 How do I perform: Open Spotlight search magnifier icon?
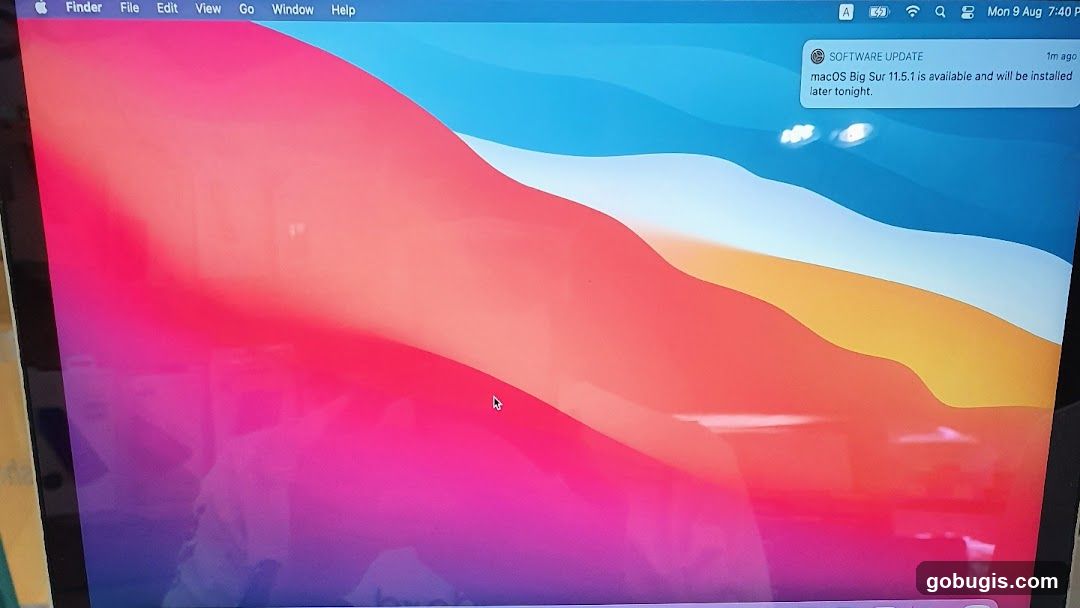[x=939, y=12]
